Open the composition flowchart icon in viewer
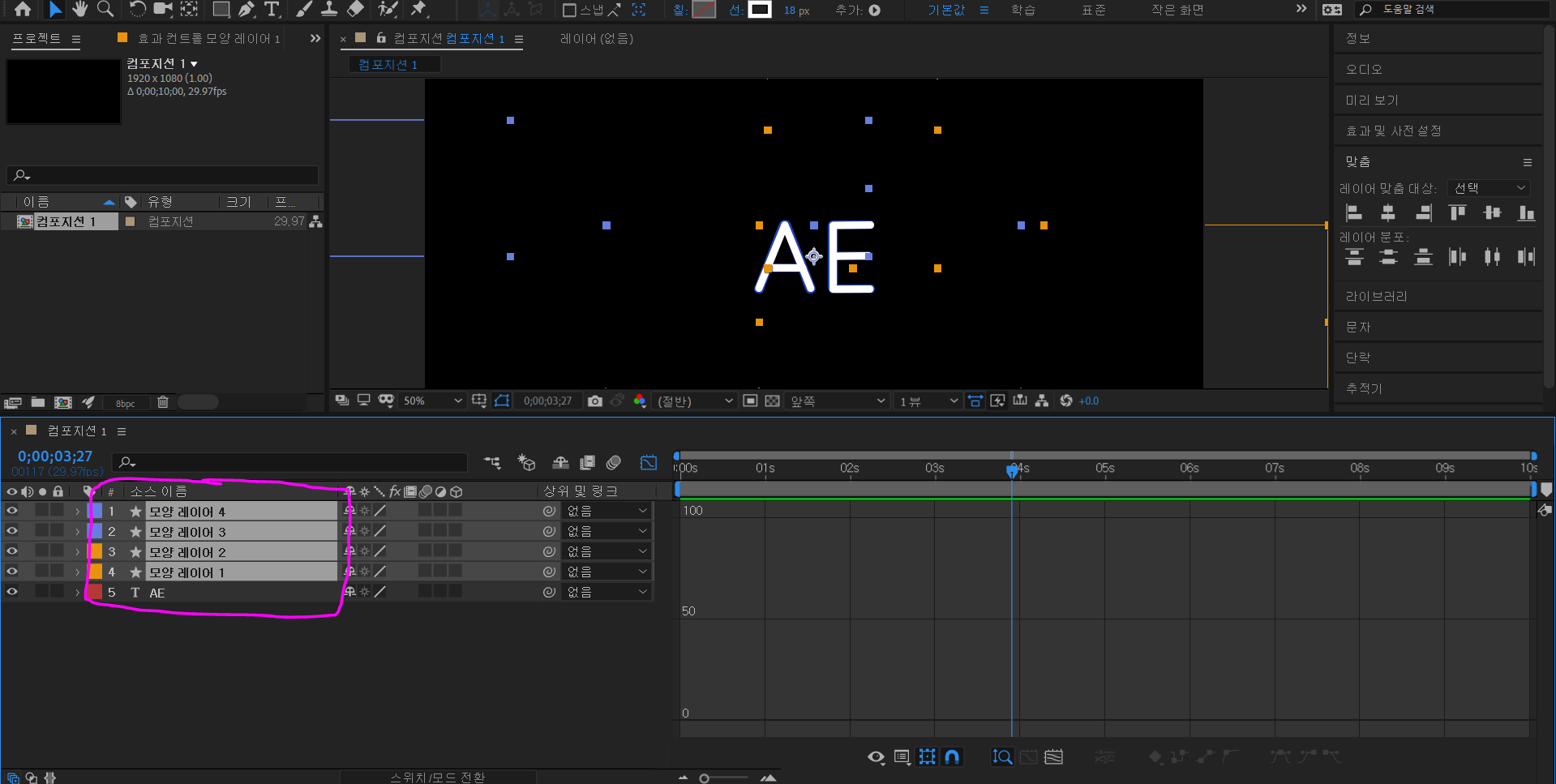 1042,401
